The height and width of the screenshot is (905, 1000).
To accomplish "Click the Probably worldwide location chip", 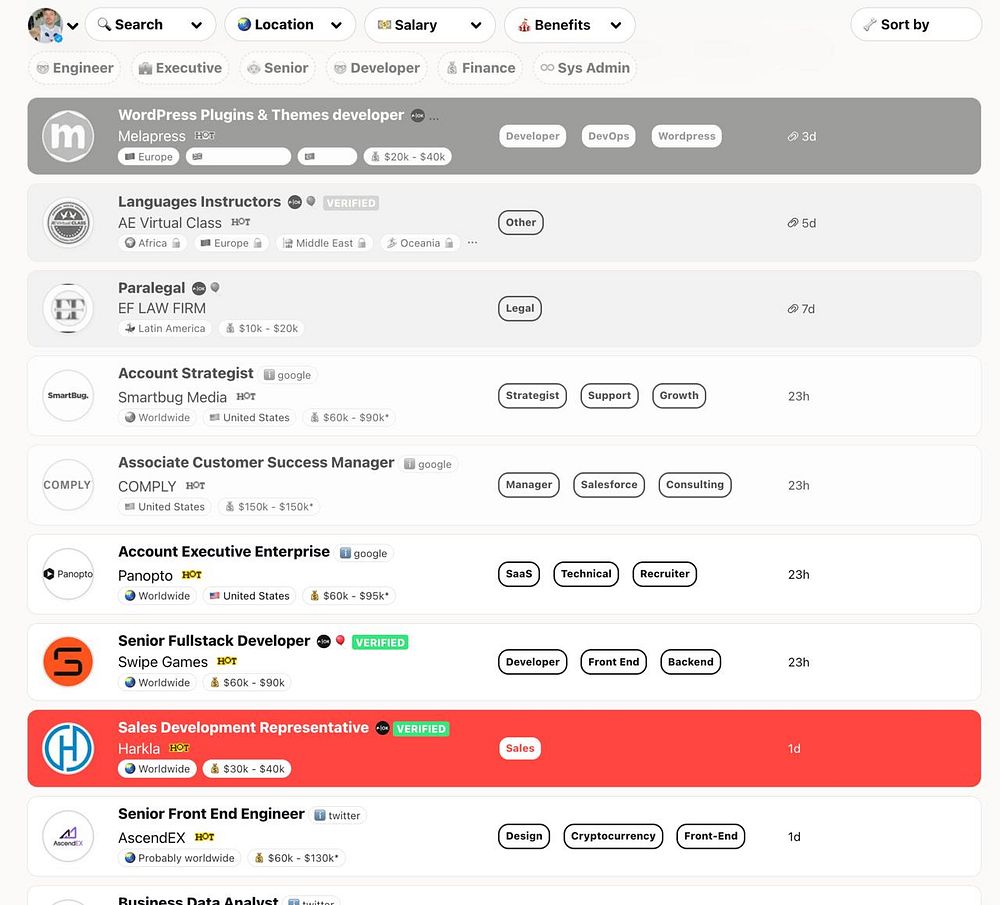I will click(179, 858).
